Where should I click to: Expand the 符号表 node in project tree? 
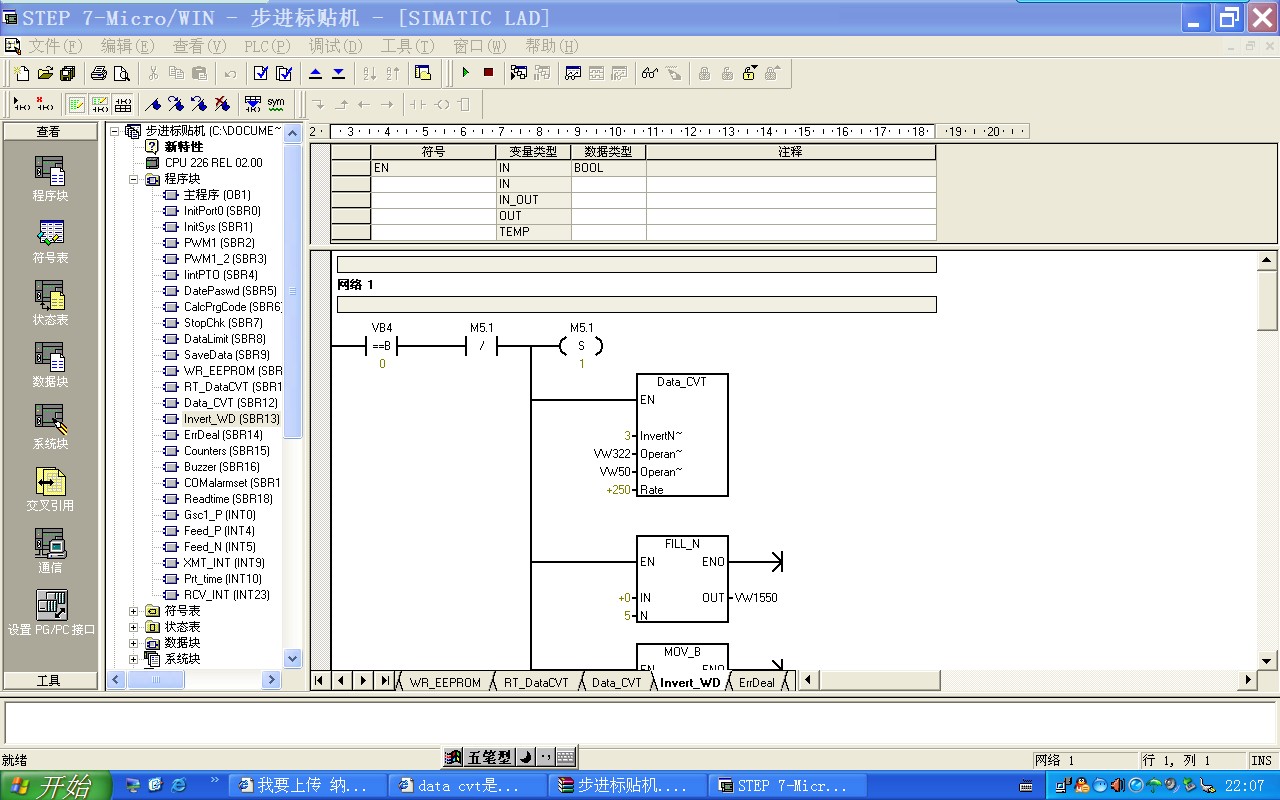134,611
